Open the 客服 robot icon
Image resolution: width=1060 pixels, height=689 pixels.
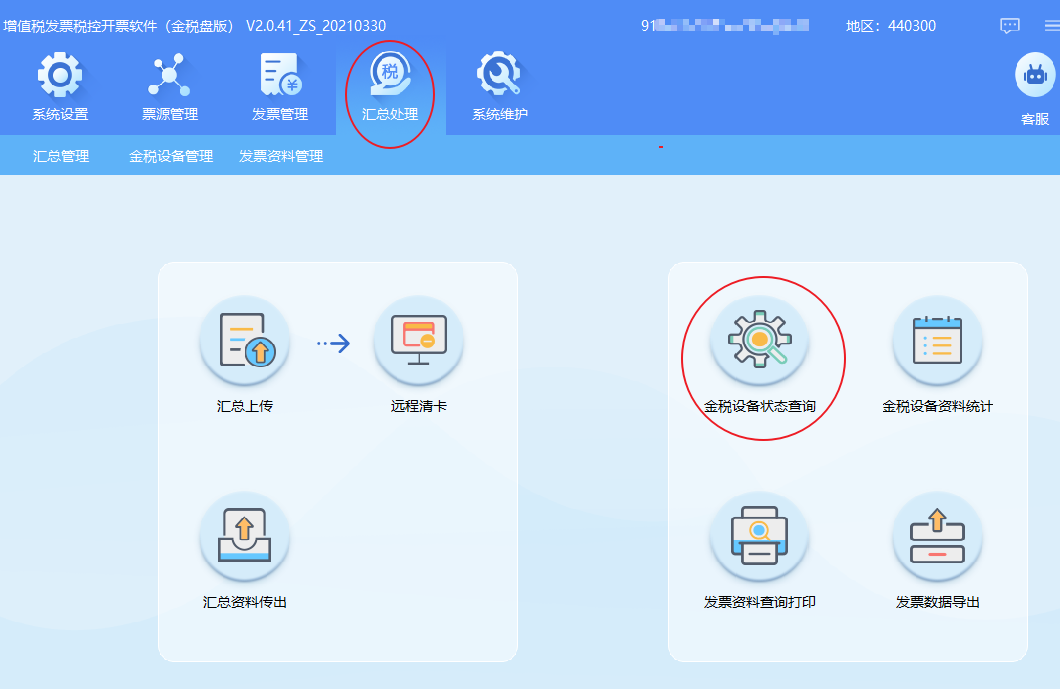coord(1035,74)
